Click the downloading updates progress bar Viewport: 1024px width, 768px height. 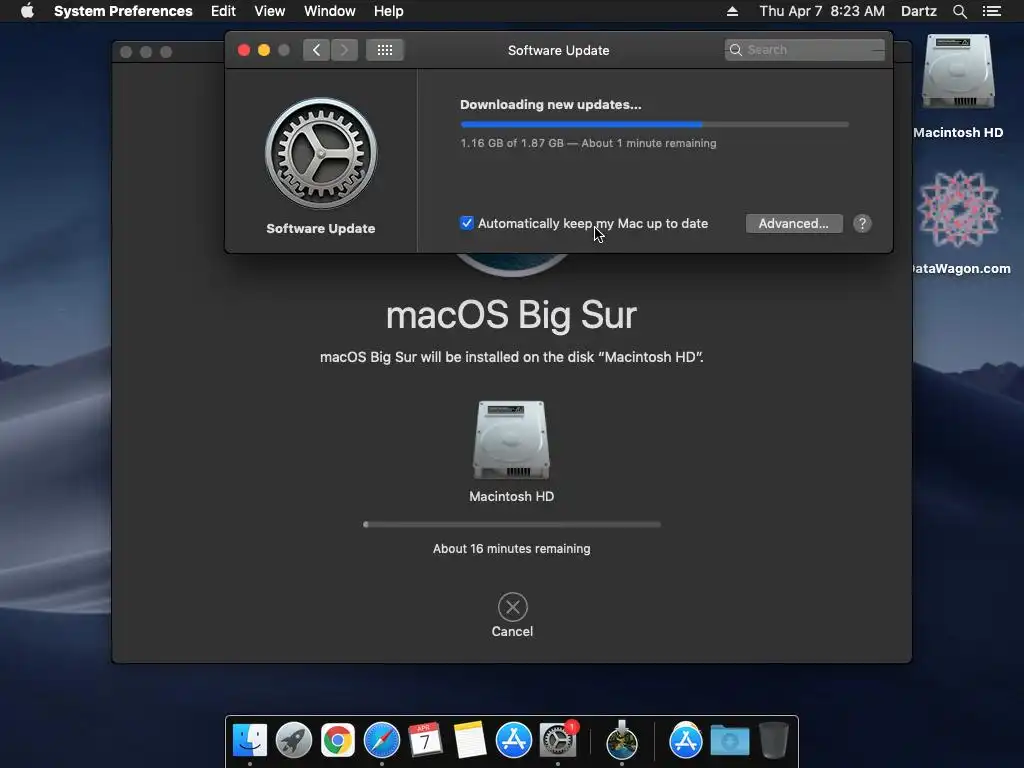click(x=654, y=124)
